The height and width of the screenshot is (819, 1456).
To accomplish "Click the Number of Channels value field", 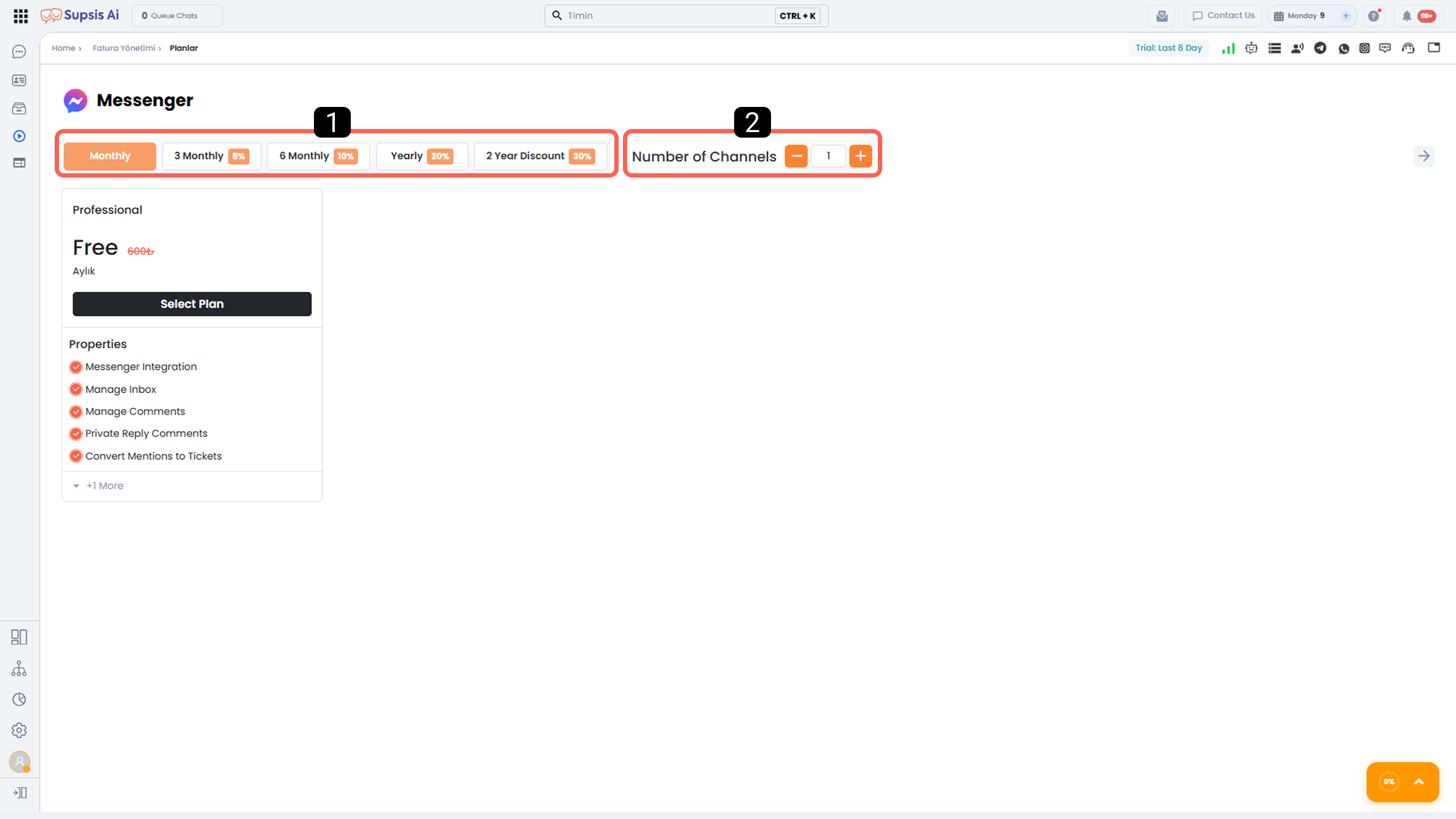I will 828,156.
